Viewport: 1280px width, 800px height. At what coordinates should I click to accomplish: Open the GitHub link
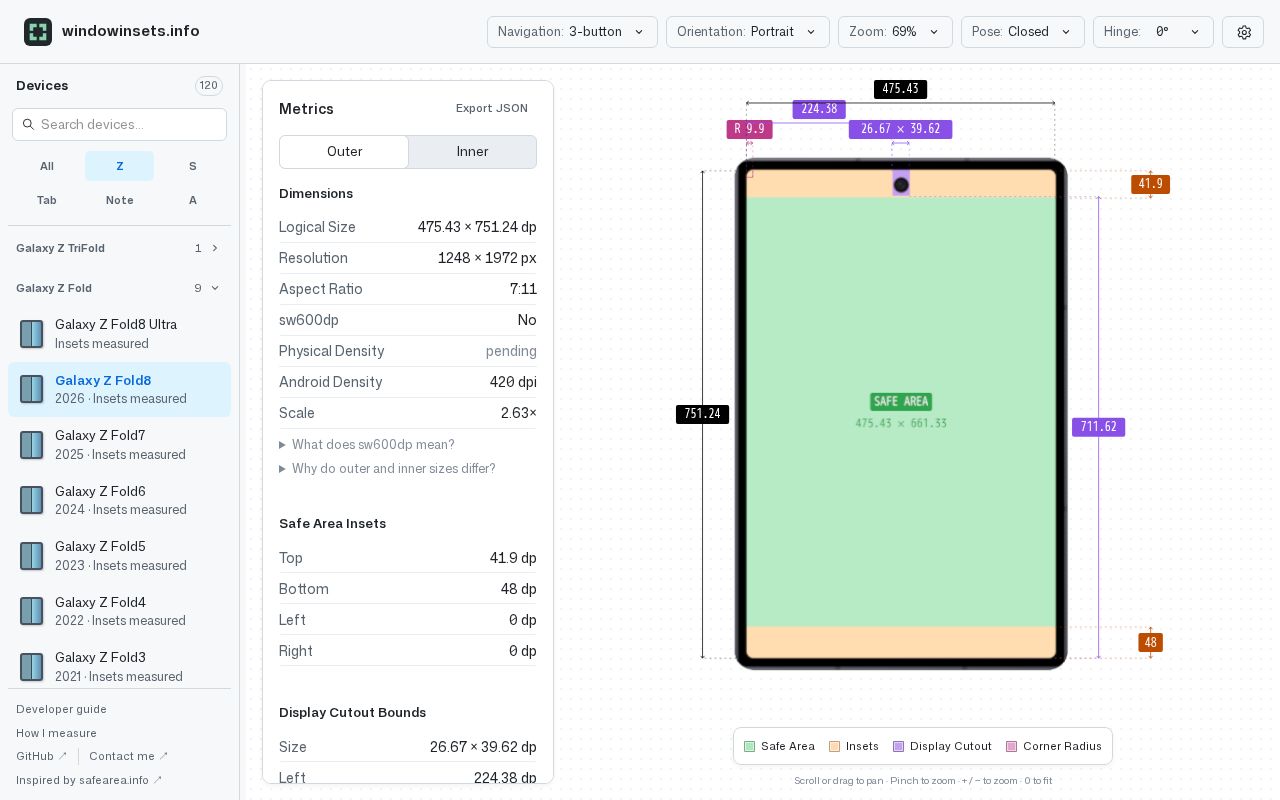click(x=42, y=756)
